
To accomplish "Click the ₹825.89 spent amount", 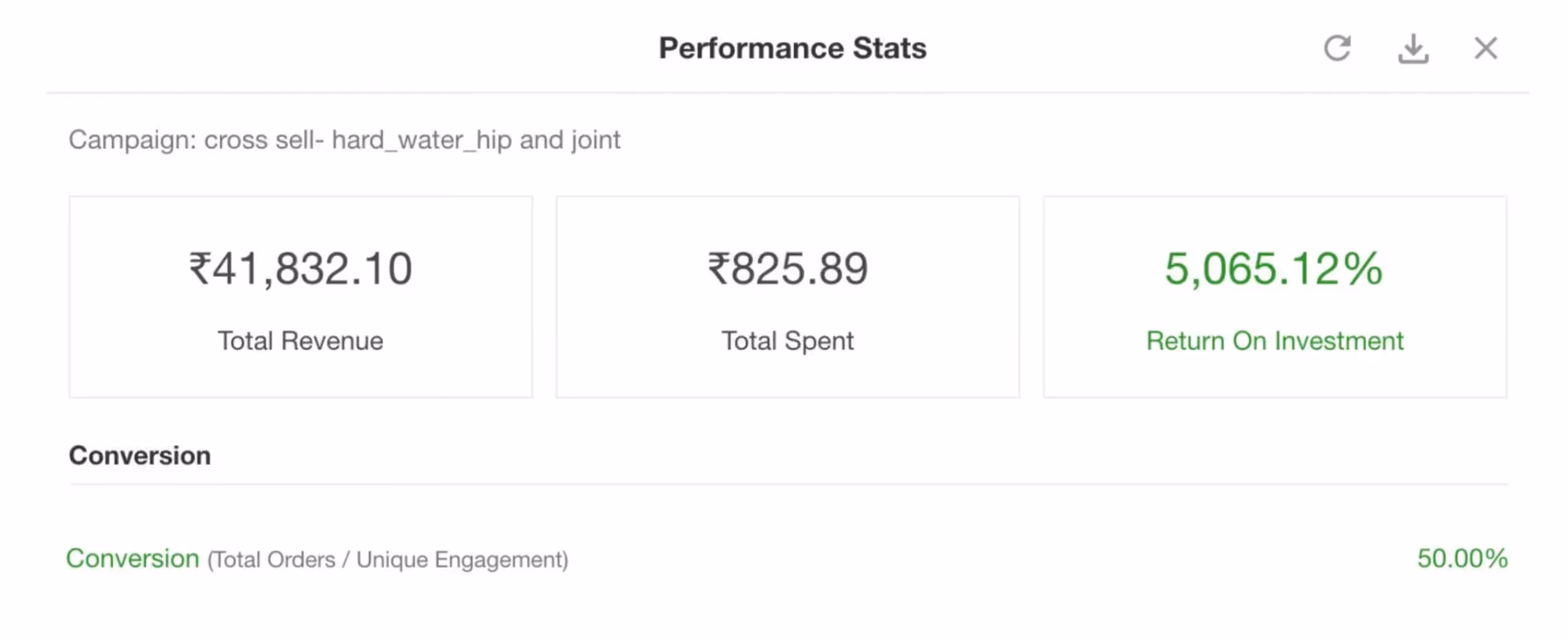I will point(787,268).
